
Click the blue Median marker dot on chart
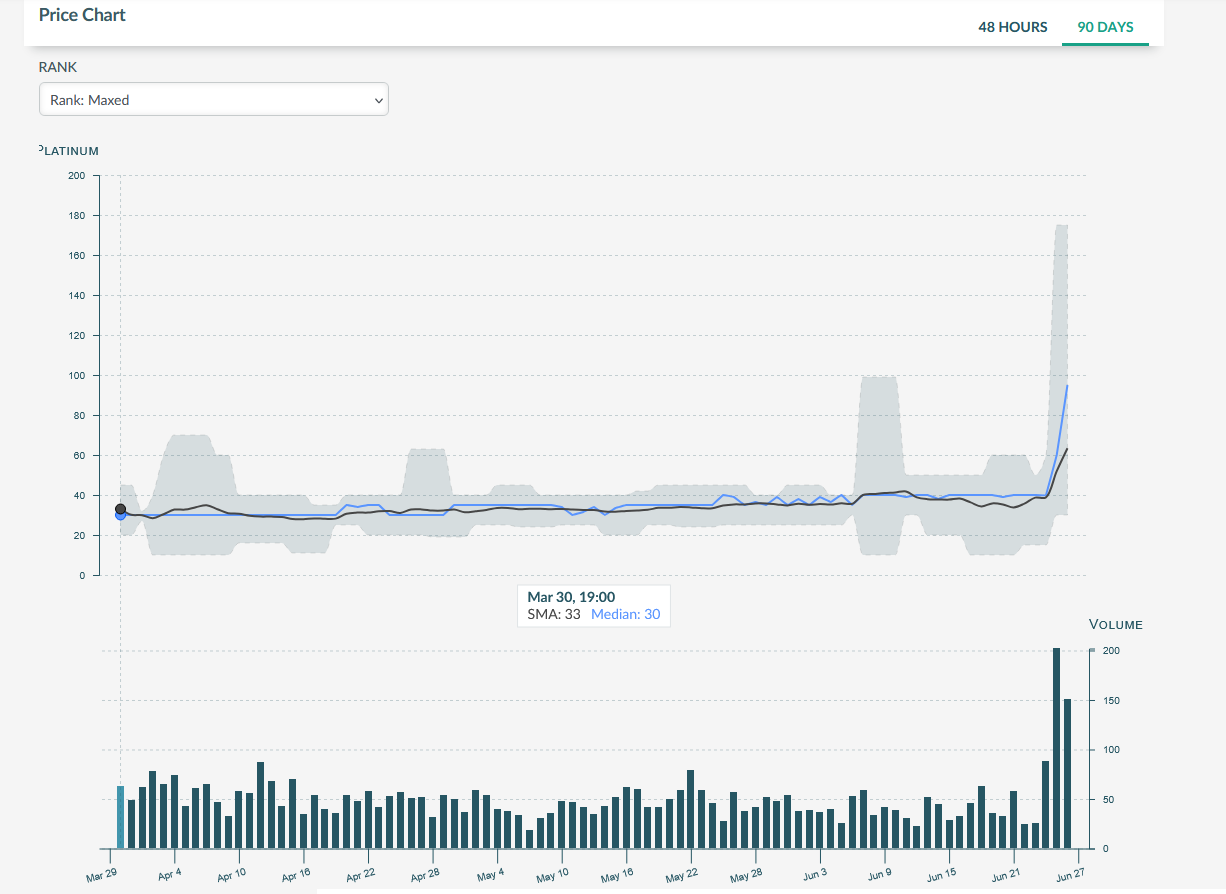click(x=120, y=516)
